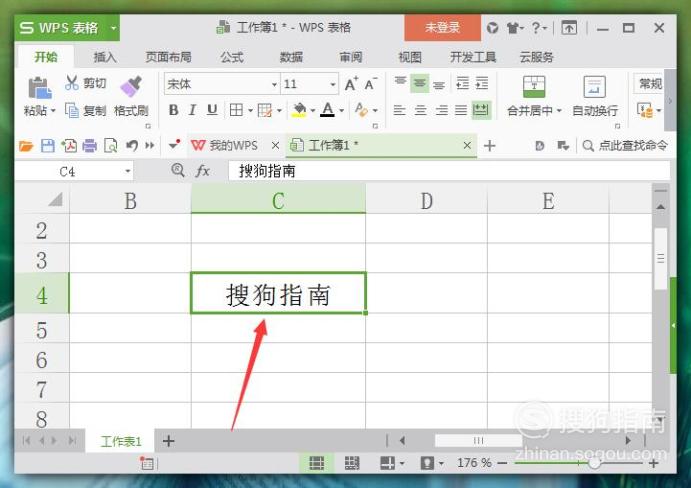
Task: Expand the border style dropdown arrow
Action: pos(250,110)
